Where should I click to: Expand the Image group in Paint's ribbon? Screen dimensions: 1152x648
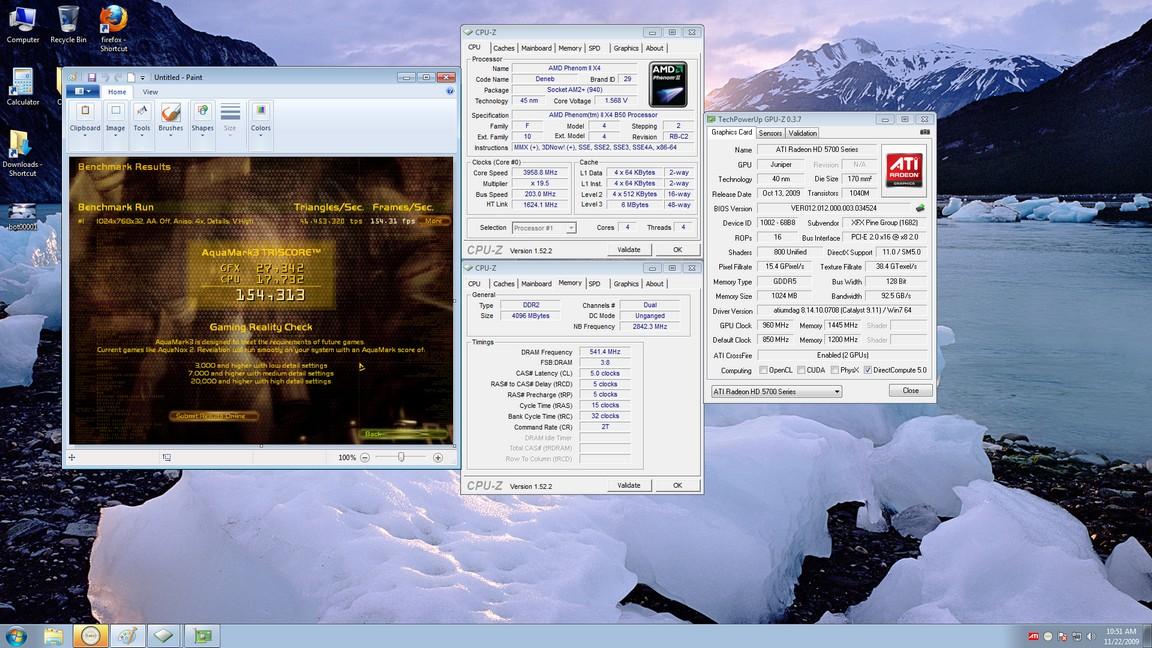[115, 121]
